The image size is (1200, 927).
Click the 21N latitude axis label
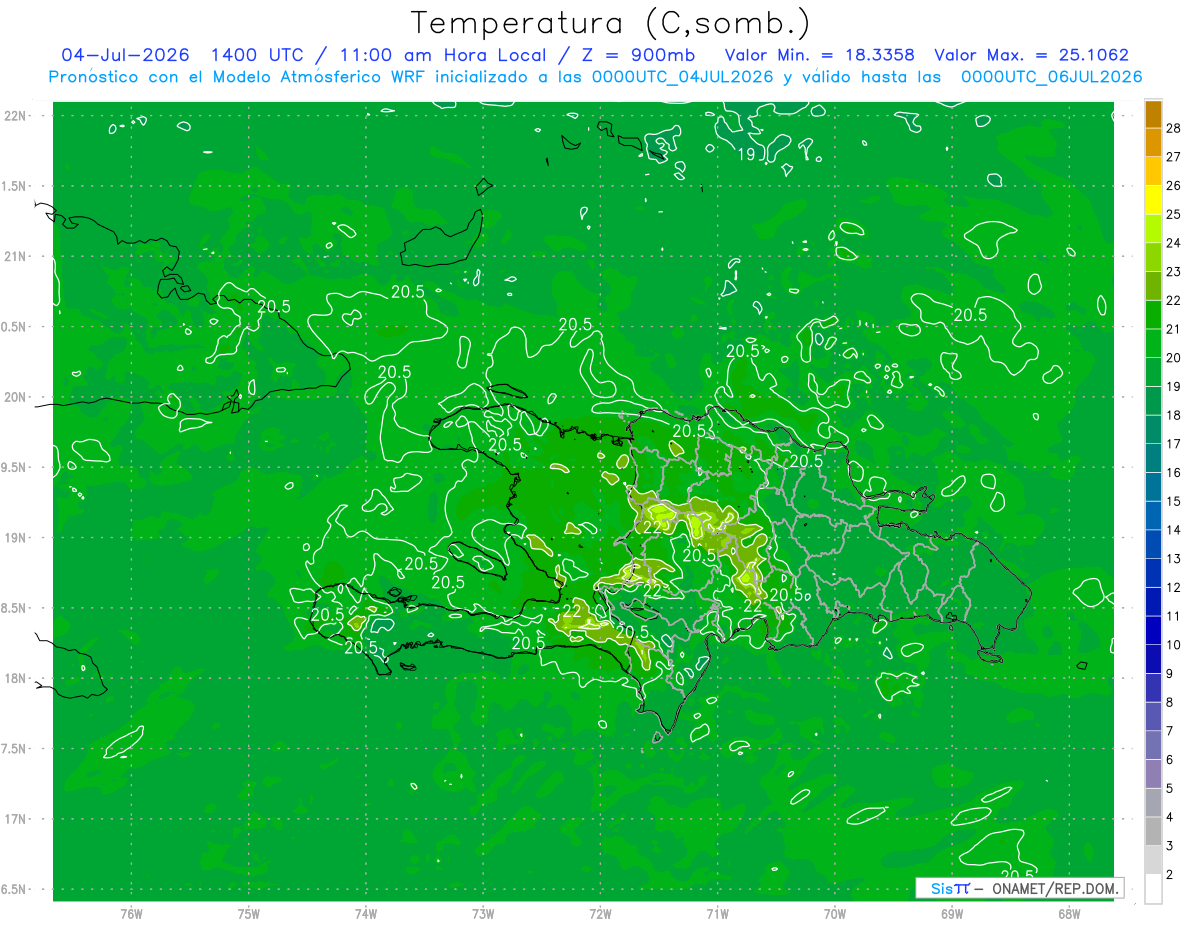[x=16, y=256]
